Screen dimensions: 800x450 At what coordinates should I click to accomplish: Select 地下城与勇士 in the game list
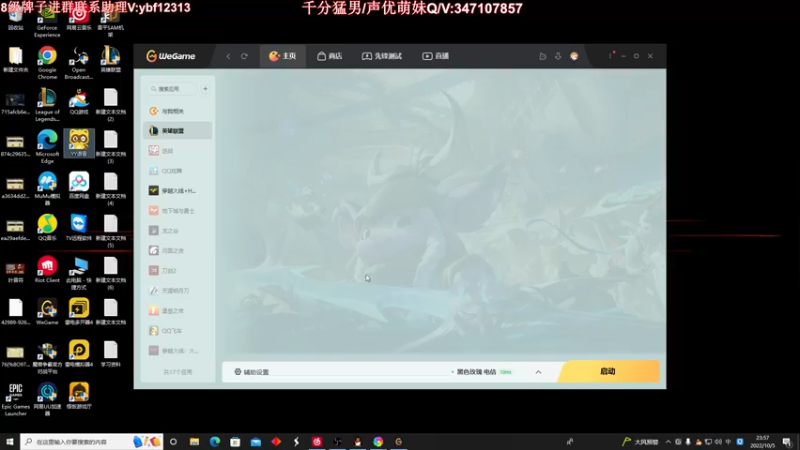click(178, 211)
